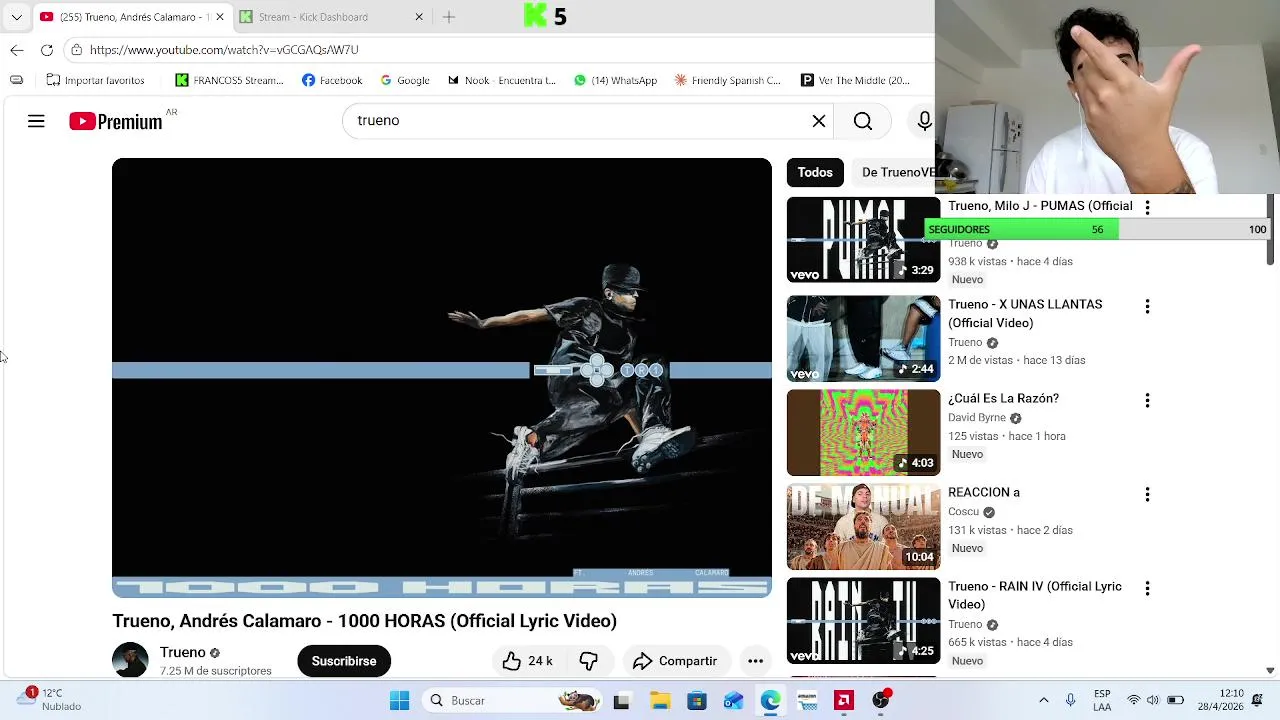Open X UNAS LLANTAS video thumbnail
This screenshot has height=720, width=1280.
click(864, 338)
